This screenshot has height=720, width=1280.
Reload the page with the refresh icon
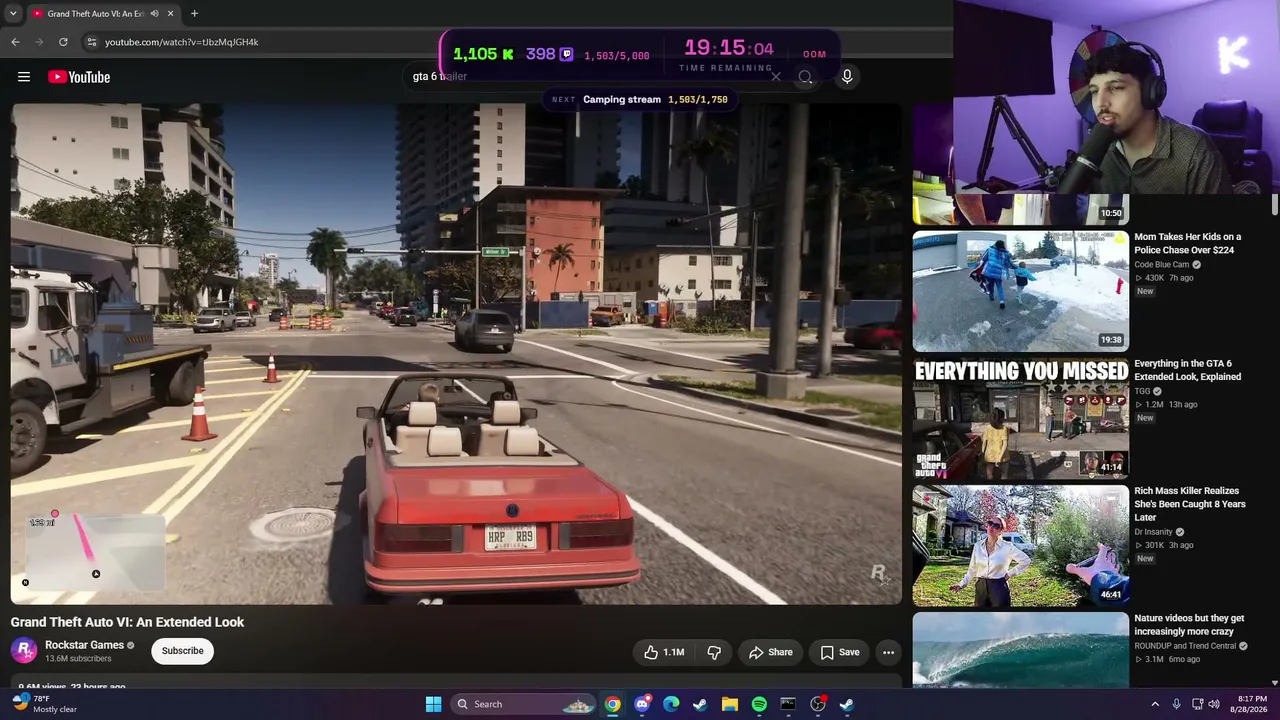point(63,42)
